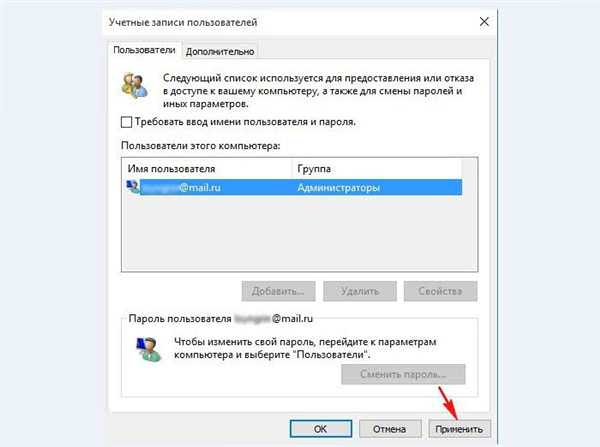Switch to the Дополнительно tab
The width and height of the screenshot is (600, 447).
[x=220, y=51]
